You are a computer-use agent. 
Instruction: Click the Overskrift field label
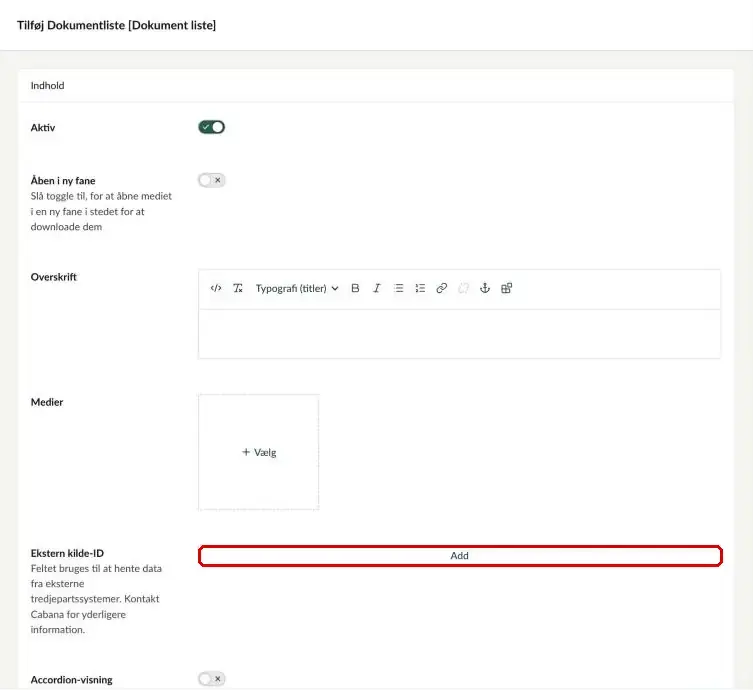click(53, 277)
